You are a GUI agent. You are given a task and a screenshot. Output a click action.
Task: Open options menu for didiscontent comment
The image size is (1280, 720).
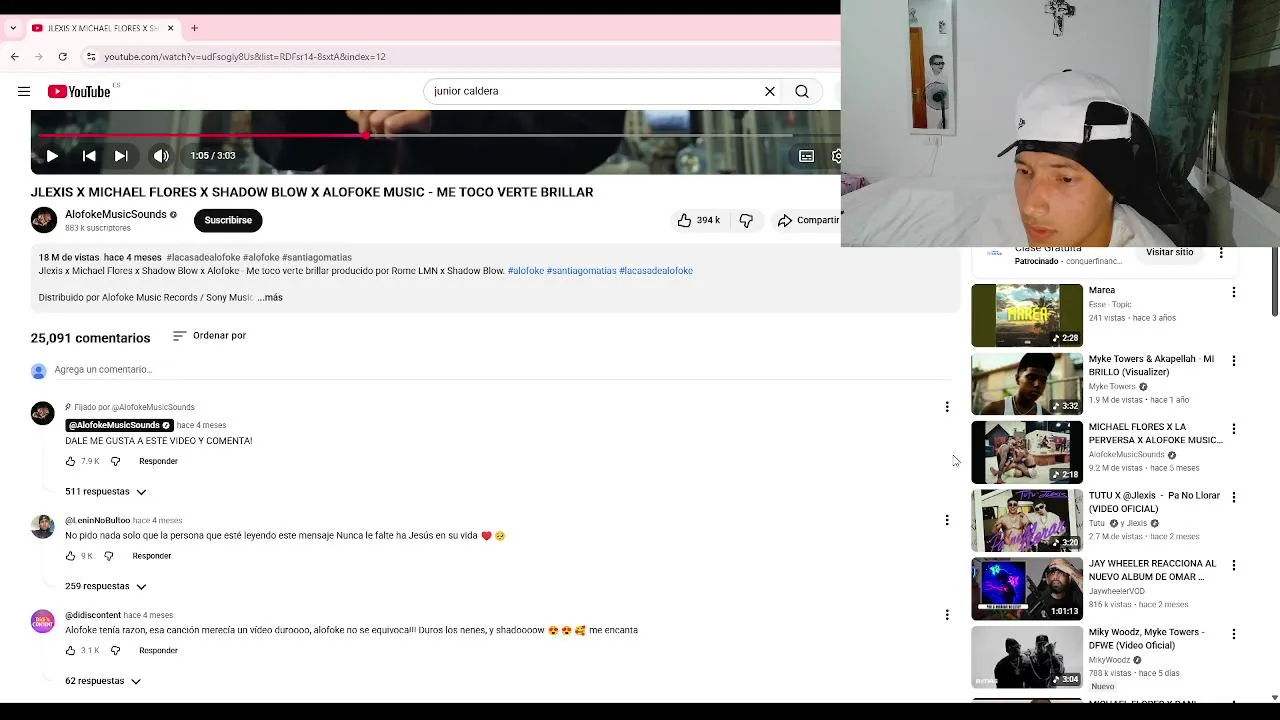947,615
